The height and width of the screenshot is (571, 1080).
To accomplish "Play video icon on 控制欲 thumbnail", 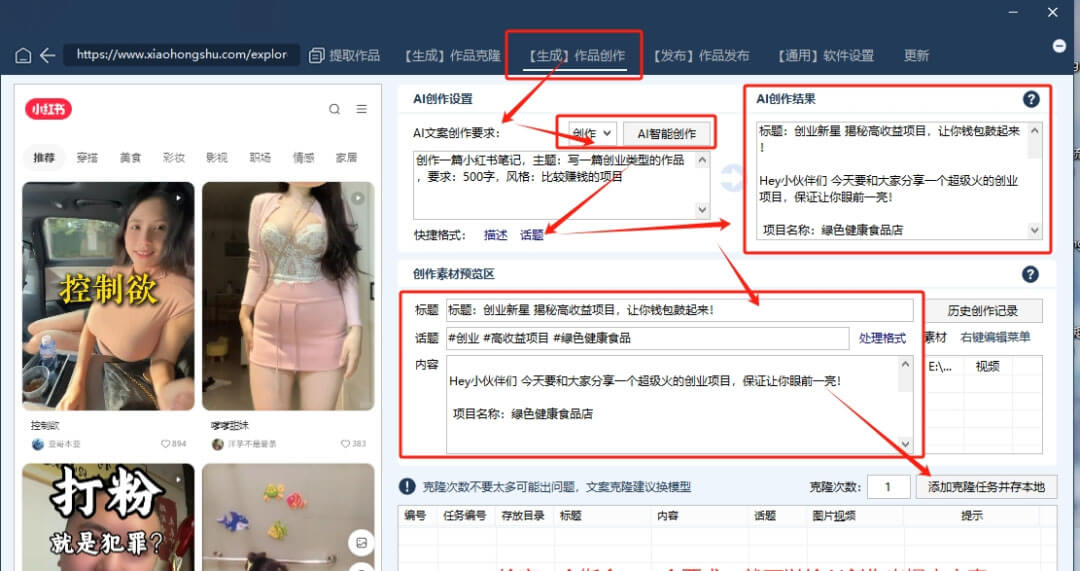I will point(178,198).
